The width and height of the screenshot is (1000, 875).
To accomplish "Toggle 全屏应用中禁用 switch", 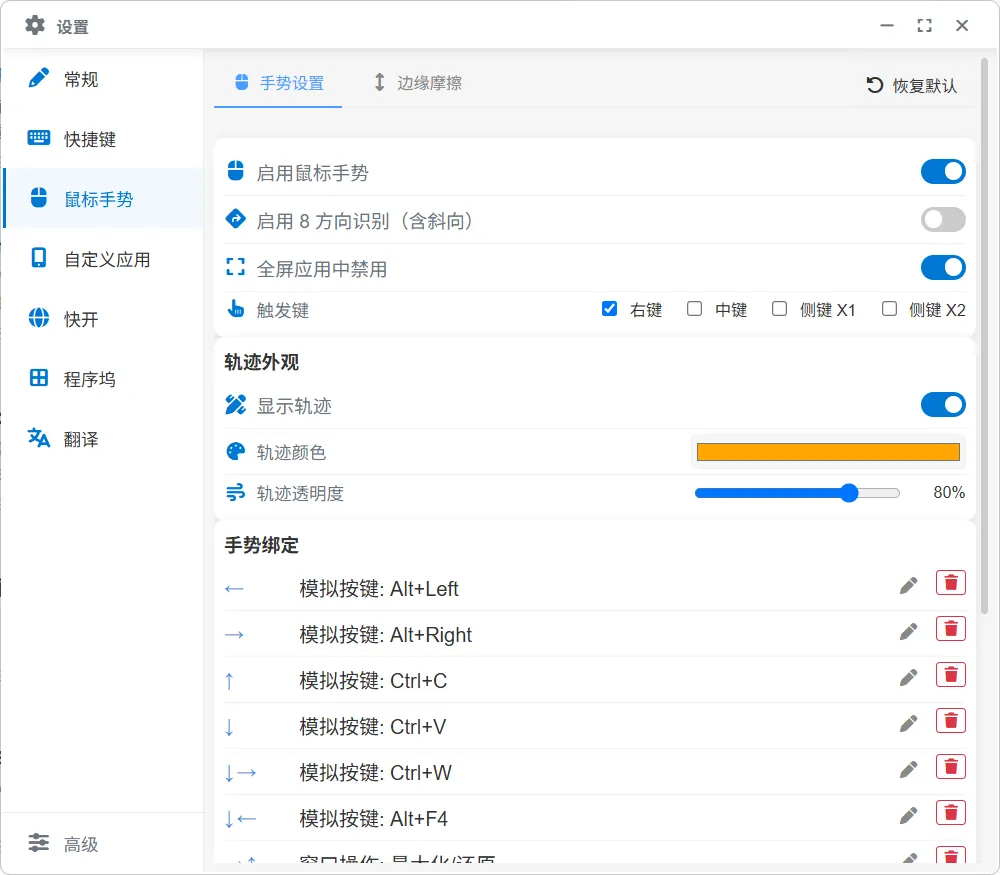I will coord(943,267).
